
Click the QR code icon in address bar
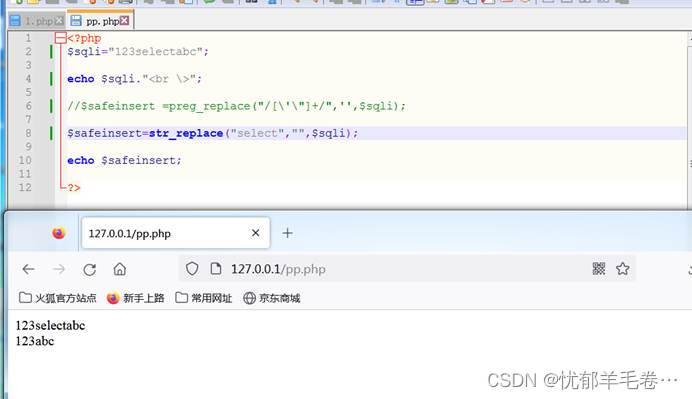[x=599, y=268]
